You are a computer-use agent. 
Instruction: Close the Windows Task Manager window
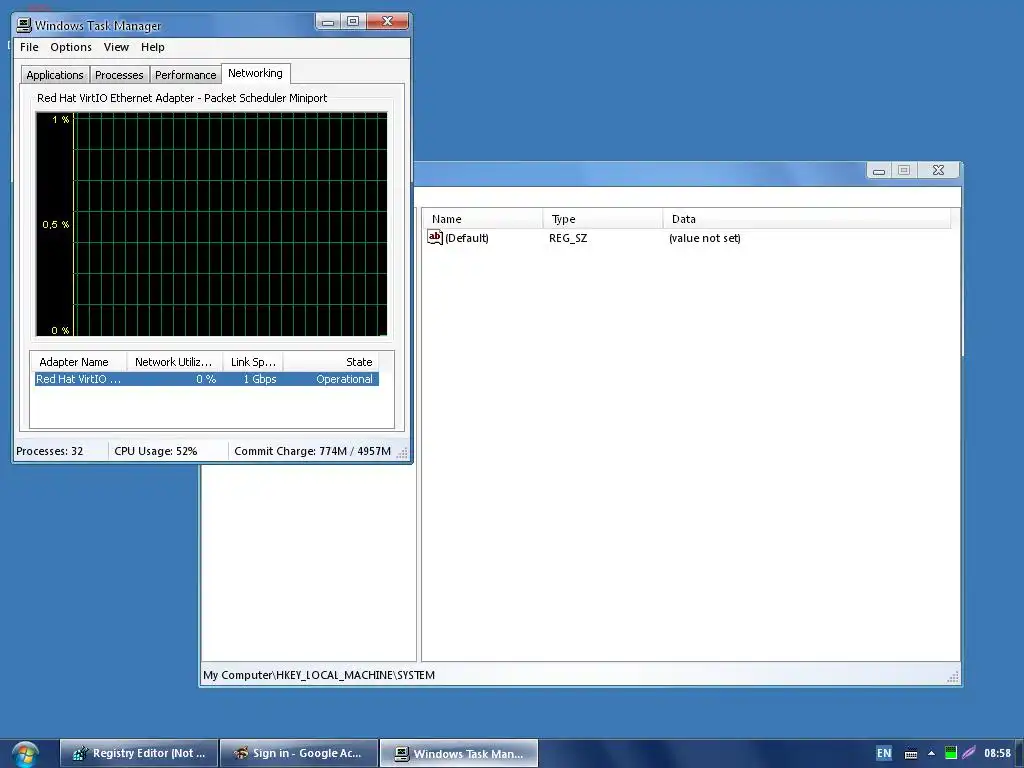387,22
